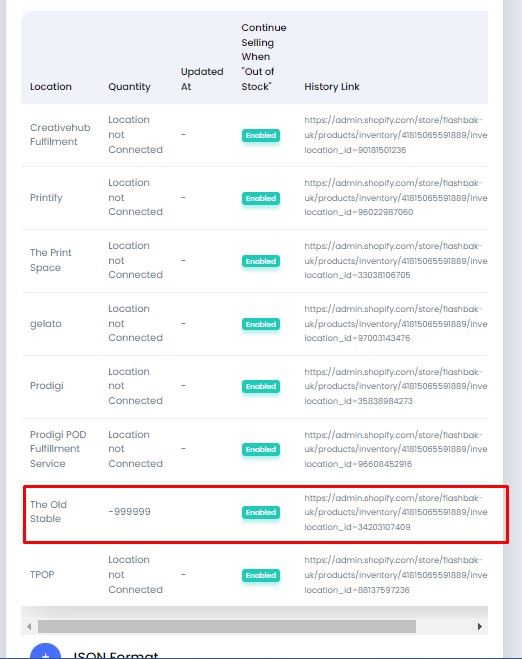Open the Creativehub Fulfilment history link
Screen dimensions: 522x659
[395, 135]
